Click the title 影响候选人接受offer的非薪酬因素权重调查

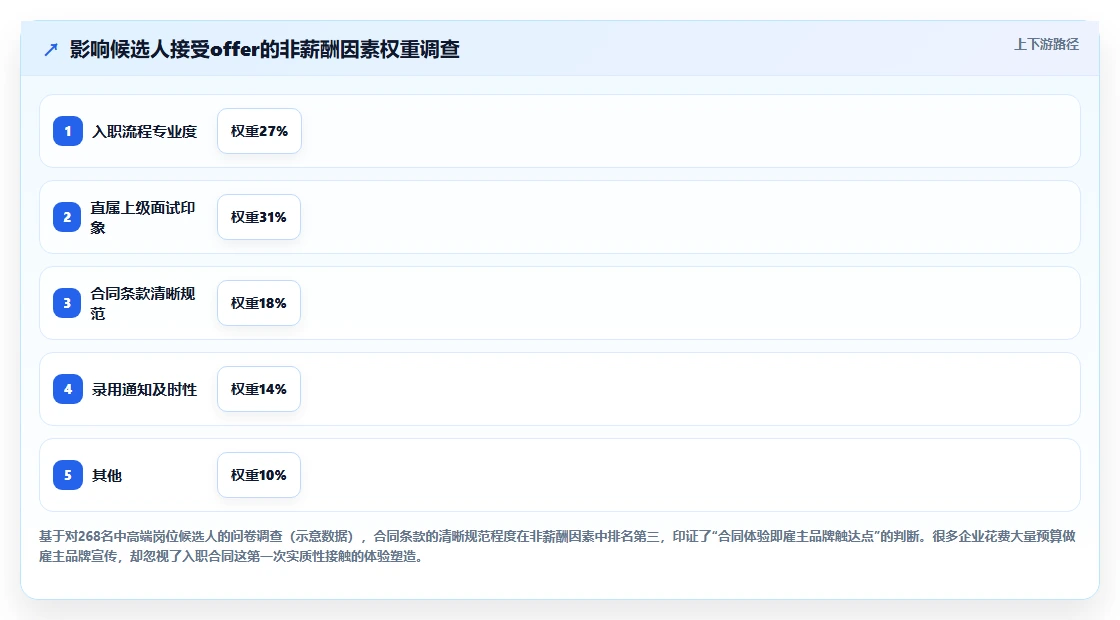coord(264,49)
